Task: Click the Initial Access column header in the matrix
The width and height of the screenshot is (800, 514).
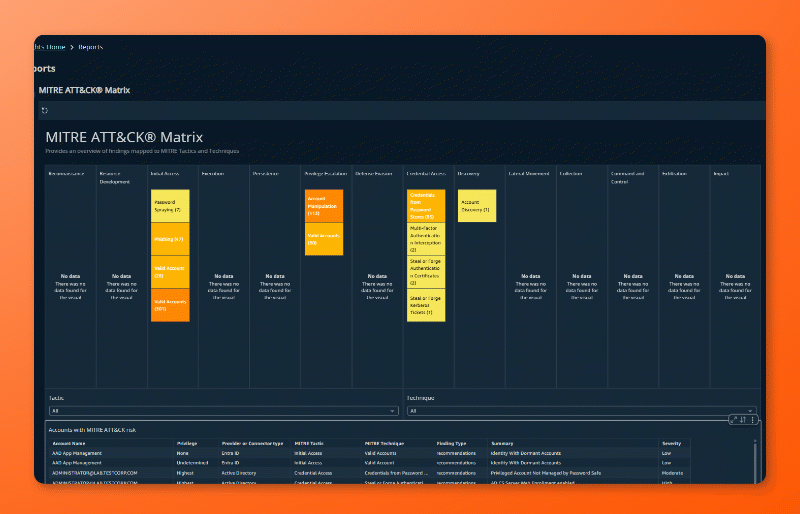Action: (x=164, y=174)
